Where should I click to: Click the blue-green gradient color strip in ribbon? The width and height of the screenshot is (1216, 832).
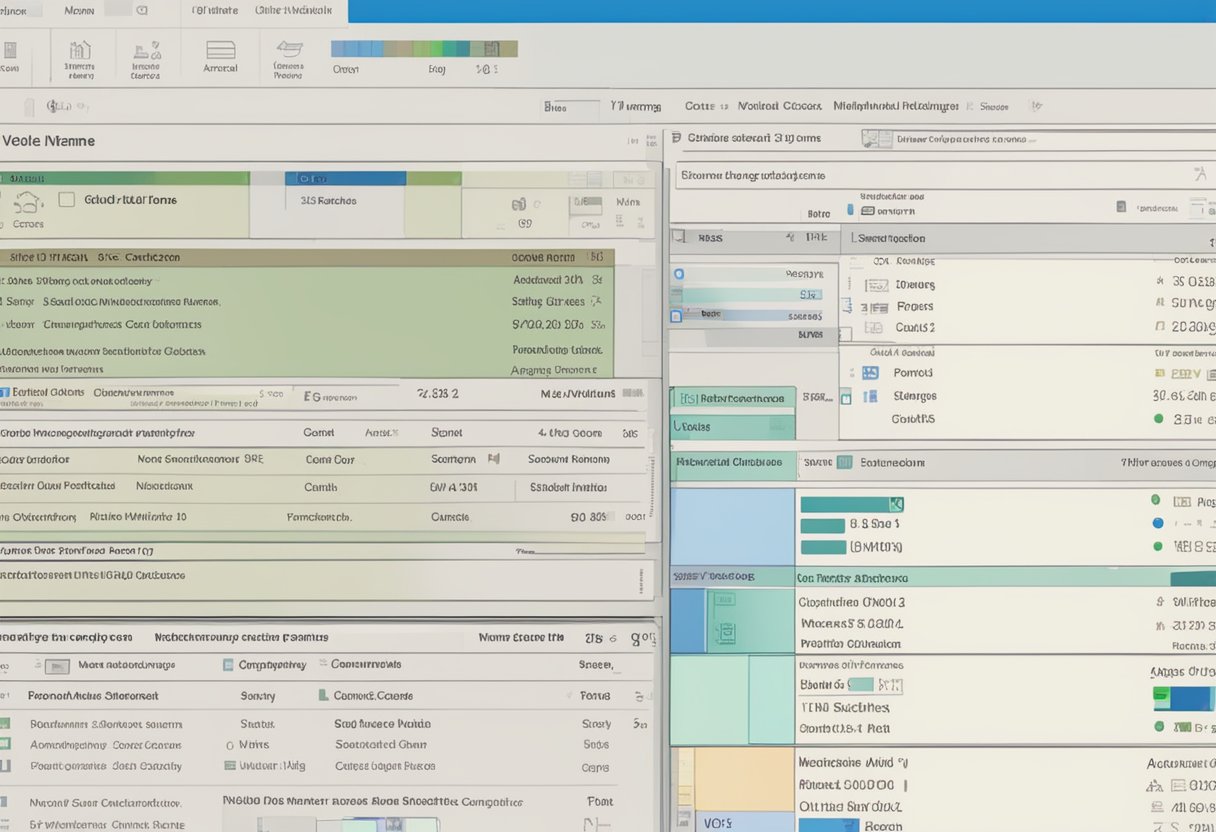(x=424, y=48)
